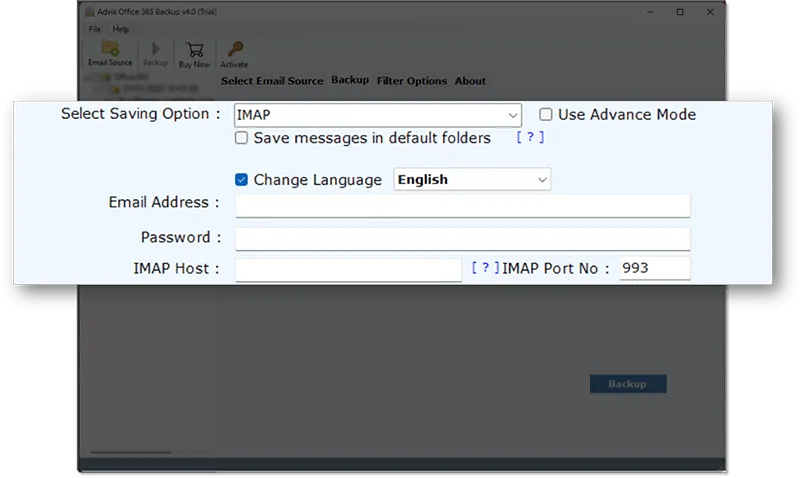800x478 pixels.
Task: Open the Buy Now cart icon
Action: (194, 55)
